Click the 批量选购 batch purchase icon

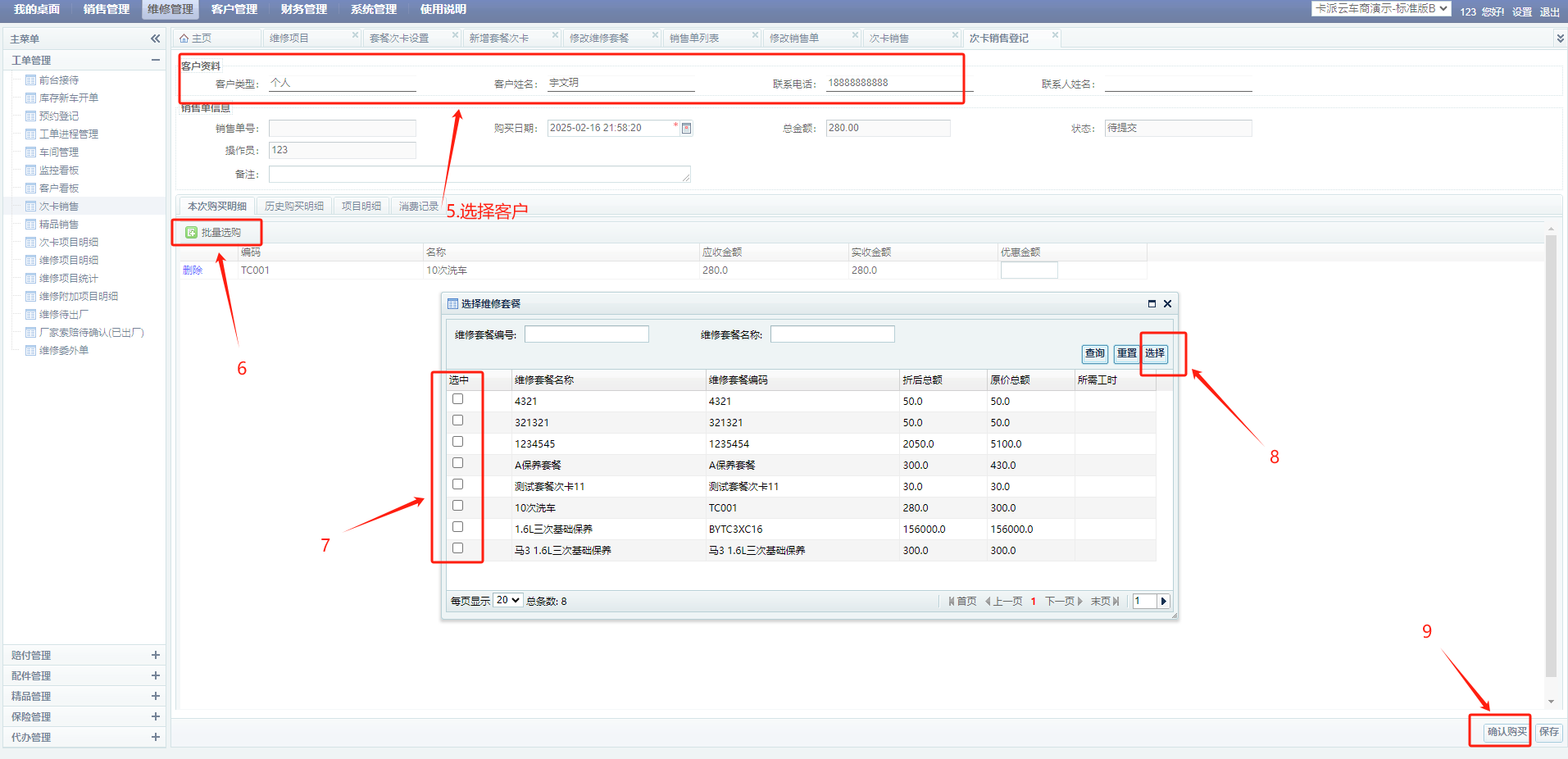click(191, 233)
